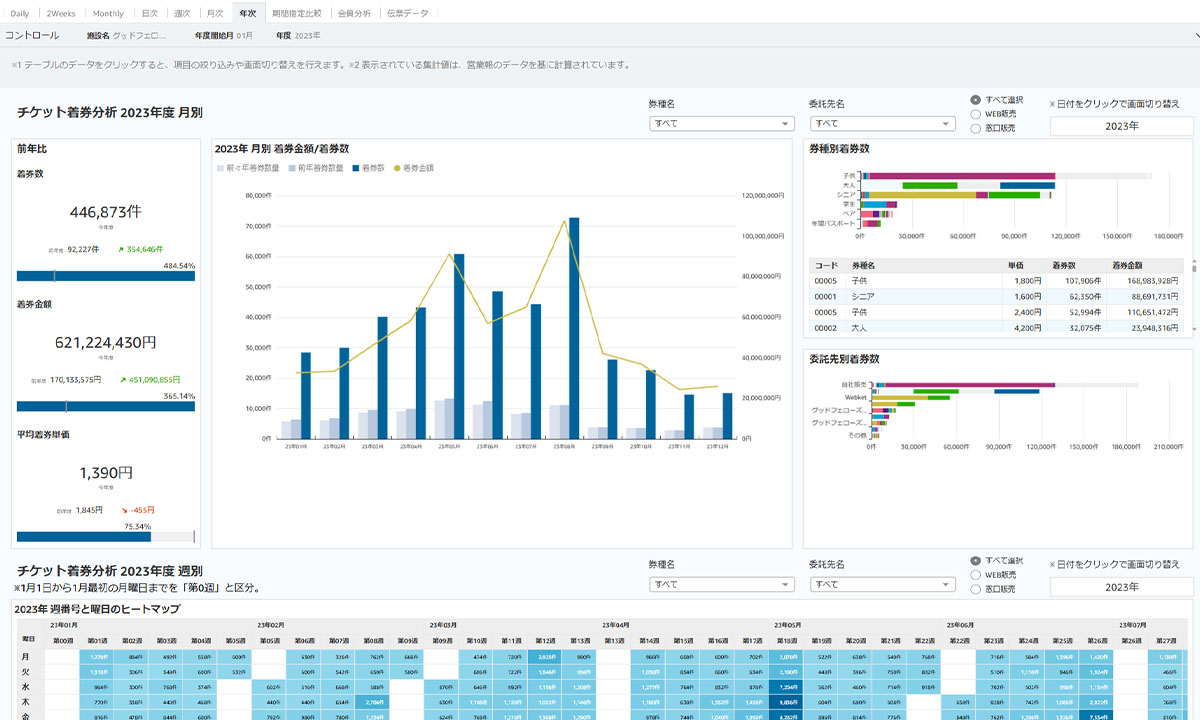Click the 1,390円 average price value
The height and width of the screenshot is (720, 1200).
click(x=105, y=472)
